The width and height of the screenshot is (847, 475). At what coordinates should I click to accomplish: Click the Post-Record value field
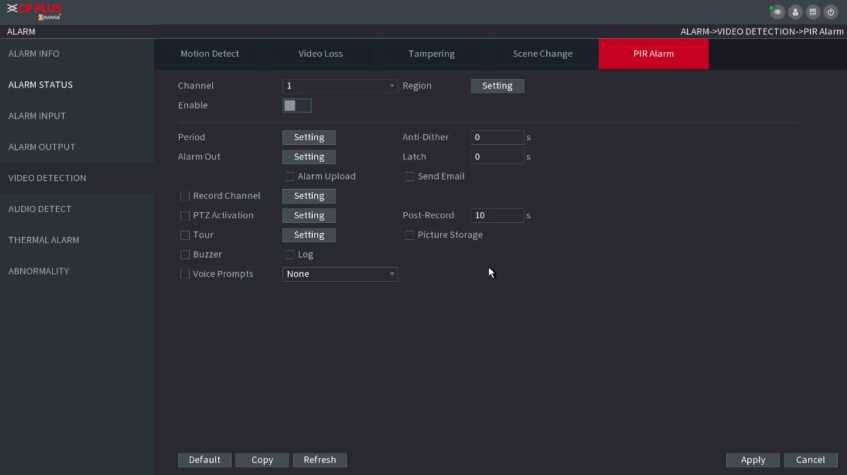tap(497, 216)
